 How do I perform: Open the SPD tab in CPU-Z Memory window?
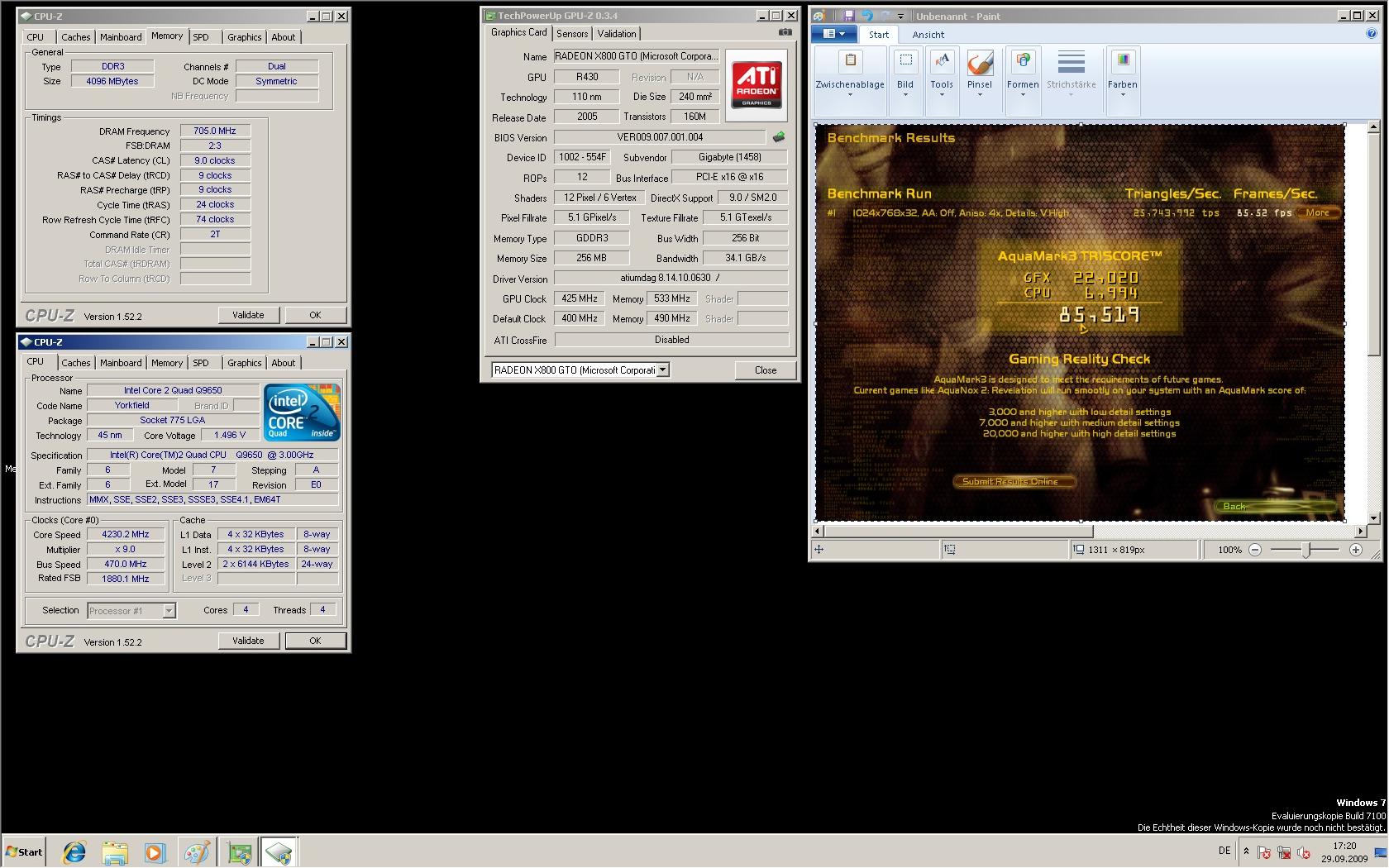[201, 37]
